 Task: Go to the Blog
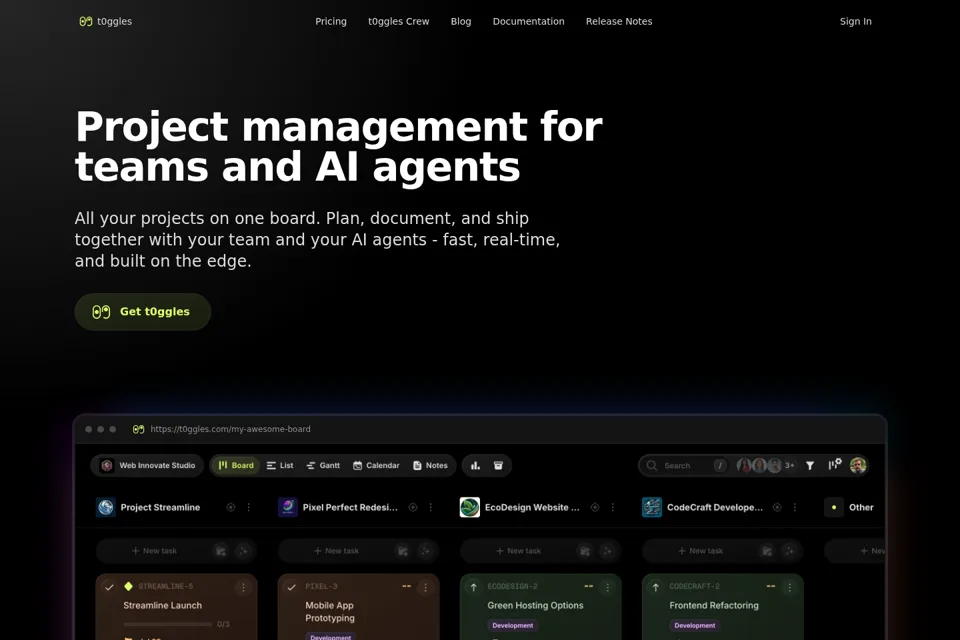pyautogui.click(x=461, y=21)
